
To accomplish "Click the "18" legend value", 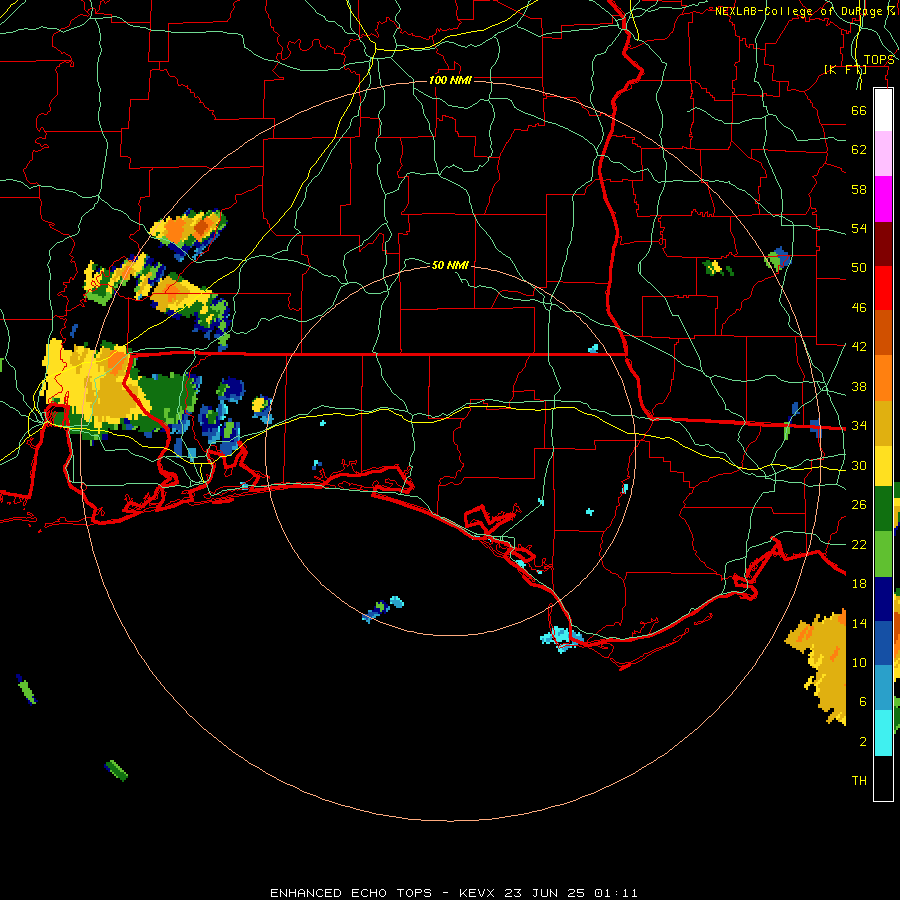I will tap(859, 584).
